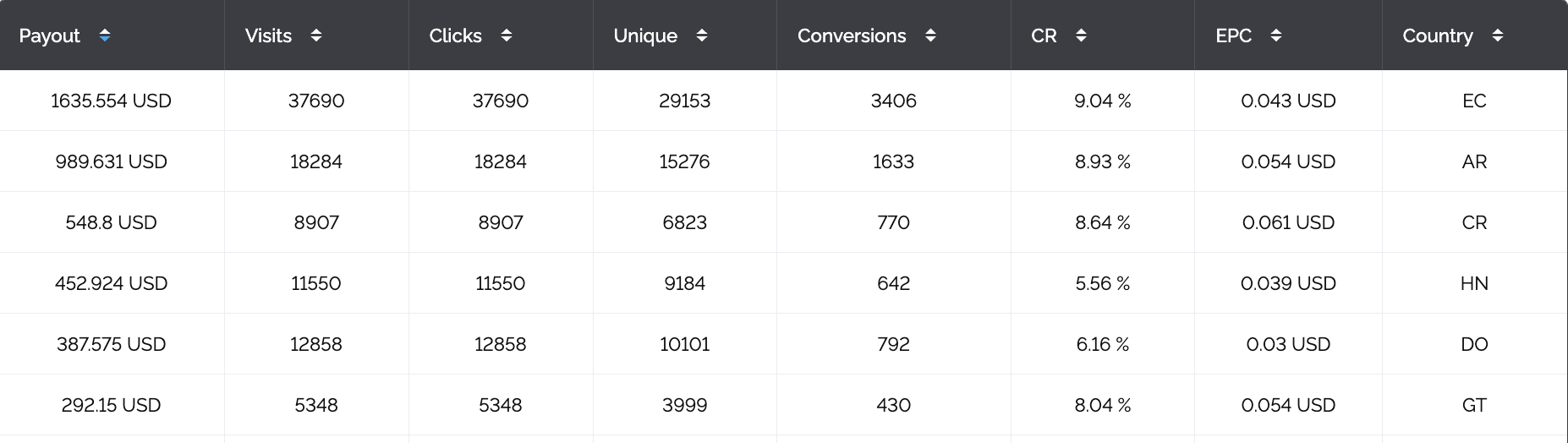Click the EC country cell
The image size is (1568, 443).
(x=1475, y=101)
